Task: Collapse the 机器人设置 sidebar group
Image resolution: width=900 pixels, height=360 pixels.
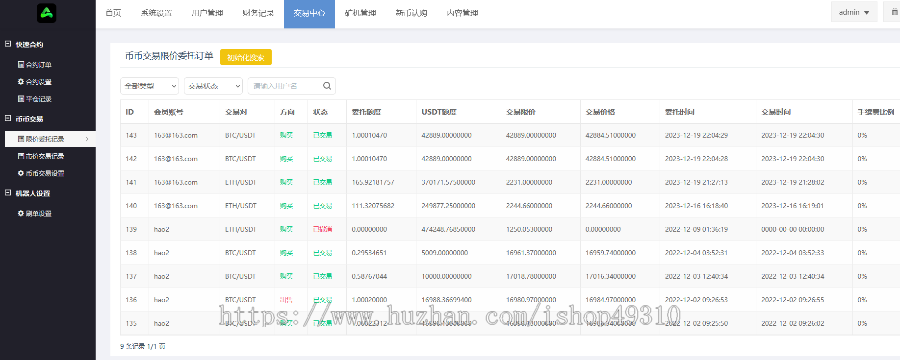Action: tap(7, 193)
